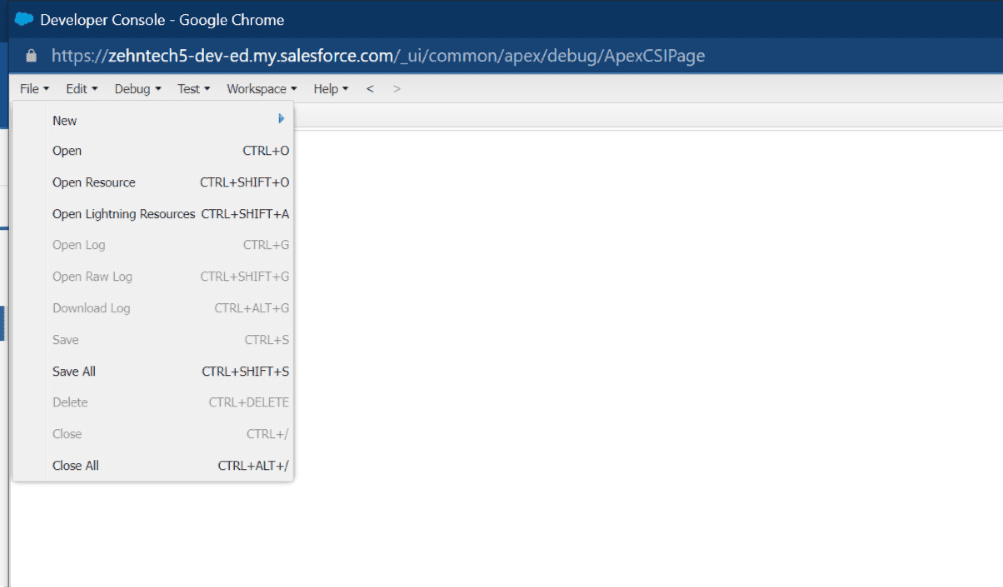This screenshot has width=1003, height=587.
Task: Click the Open Log menu entry
Action: point(78,245)
